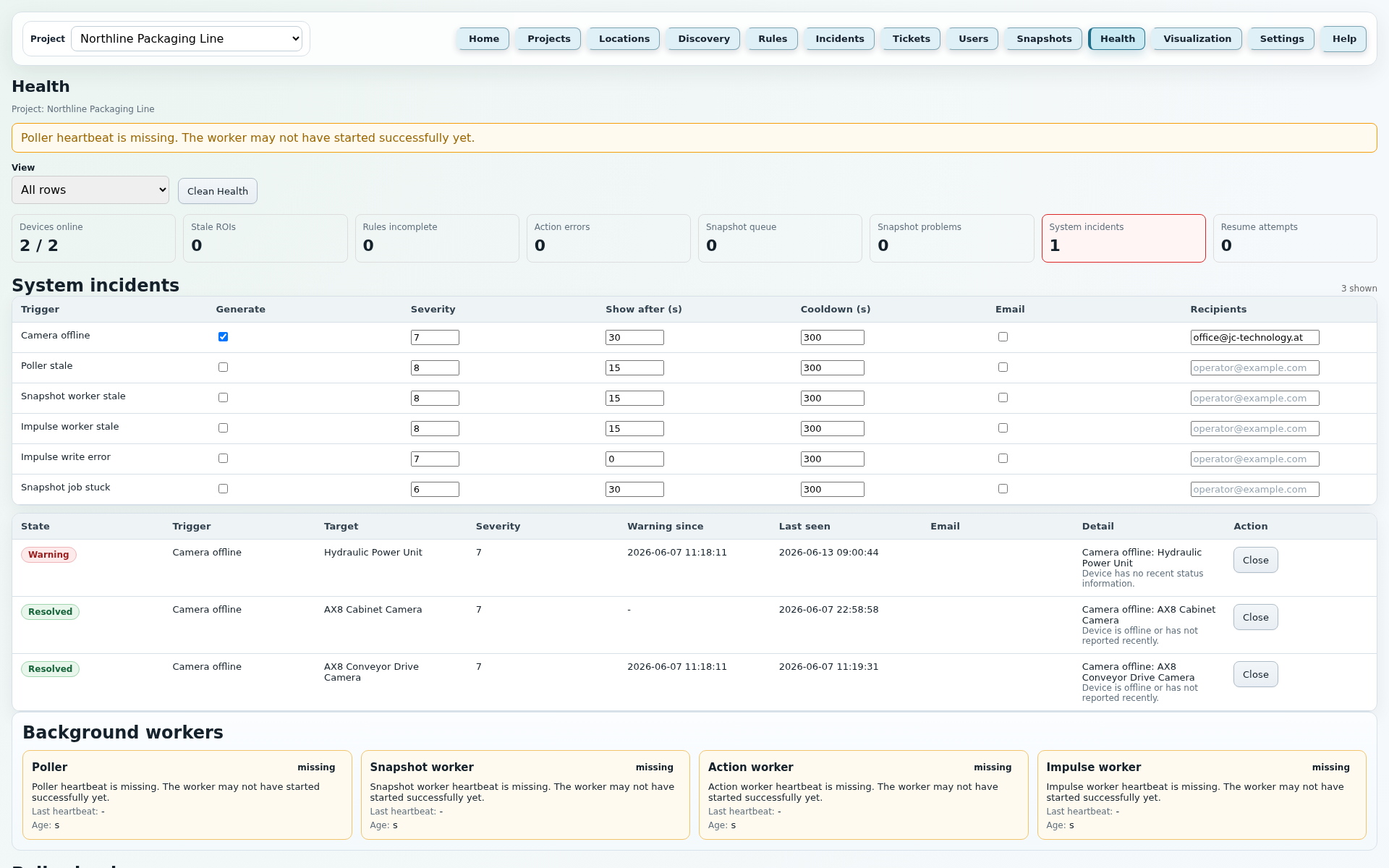Enable Email for Poller stale
Image resolution: width=1389 pixels, height=868 pixels.
pos(1003,367)
